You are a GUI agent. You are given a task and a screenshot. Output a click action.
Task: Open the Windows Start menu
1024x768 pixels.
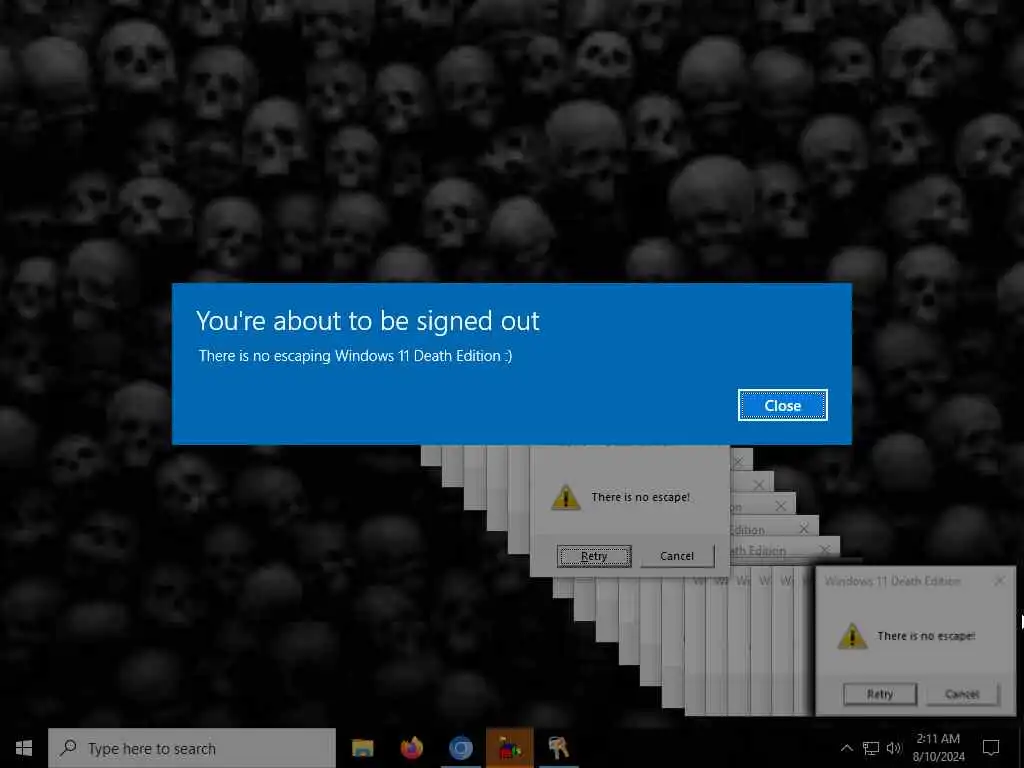coord(24,748)
